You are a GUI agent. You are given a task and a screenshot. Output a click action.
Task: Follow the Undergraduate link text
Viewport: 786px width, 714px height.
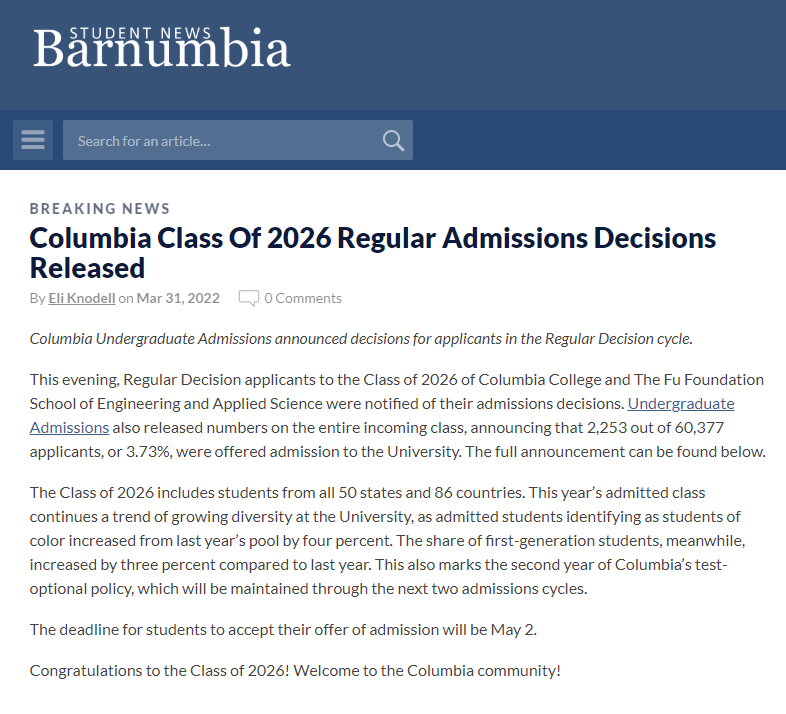pos(681,404)
